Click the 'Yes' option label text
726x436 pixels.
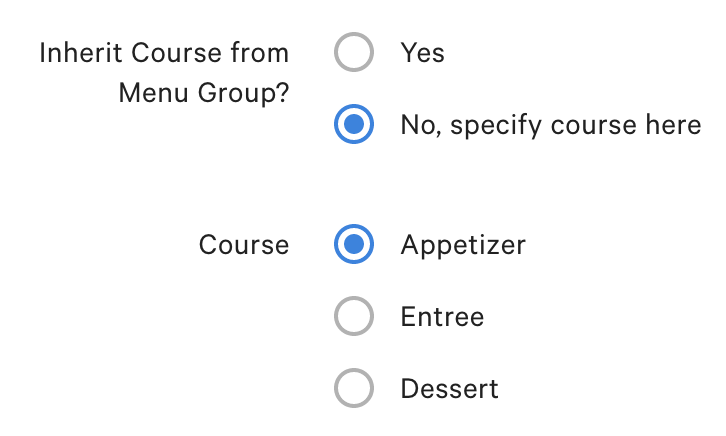coord(422,52)
